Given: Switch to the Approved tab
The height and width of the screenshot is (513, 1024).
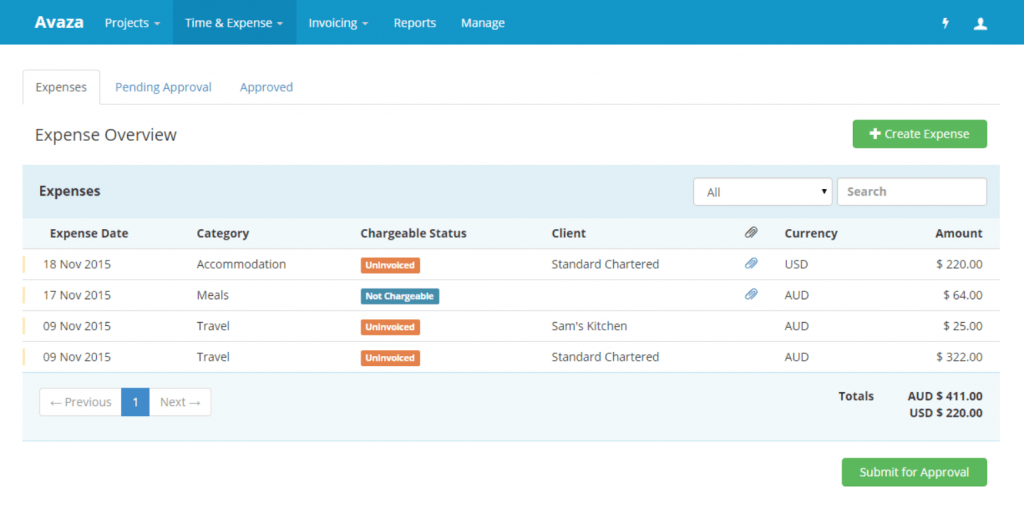Looking at the screenshot, I should (266, 87).
